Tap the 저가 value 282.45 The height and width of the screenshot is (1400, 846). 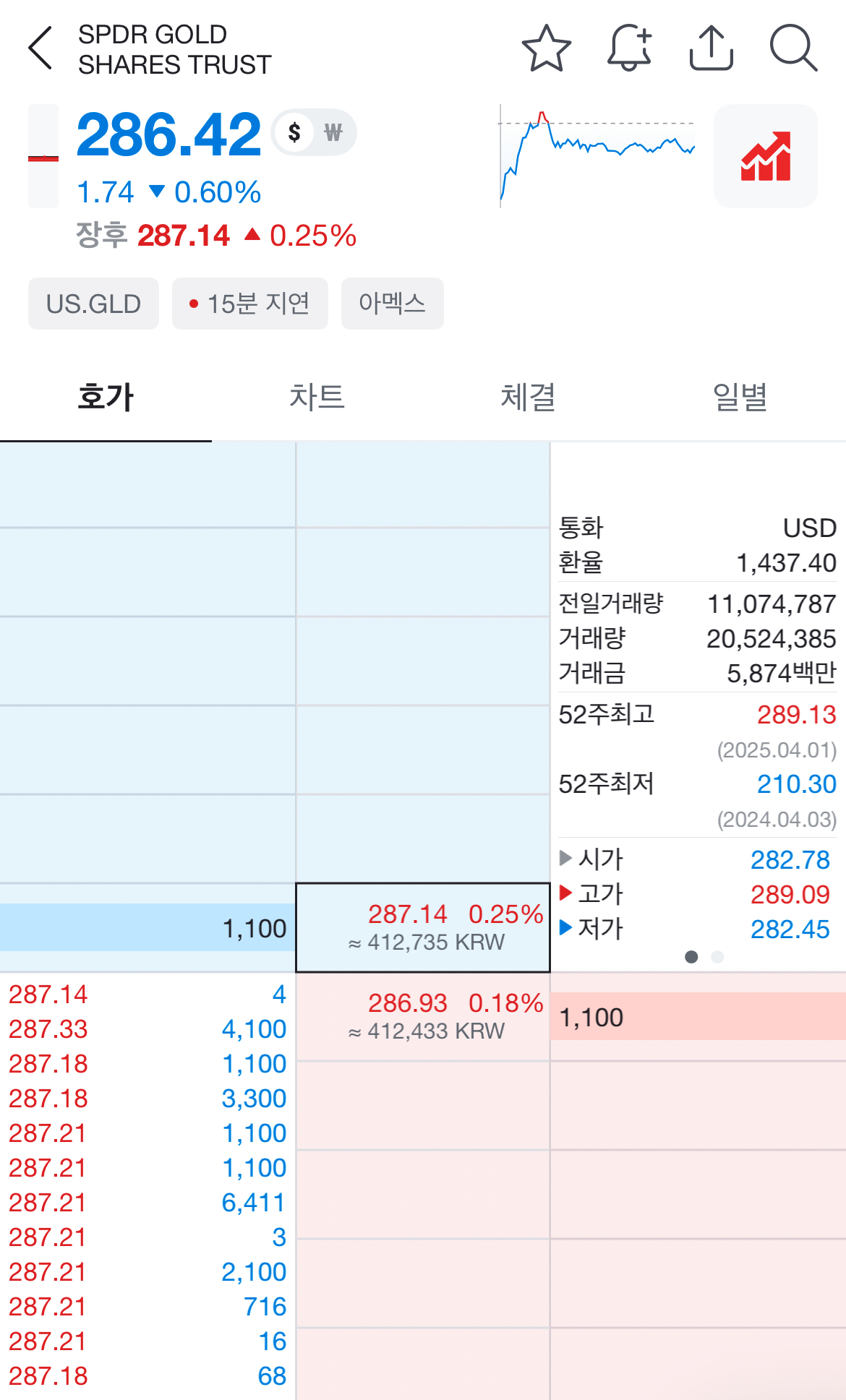pos(790,929)
